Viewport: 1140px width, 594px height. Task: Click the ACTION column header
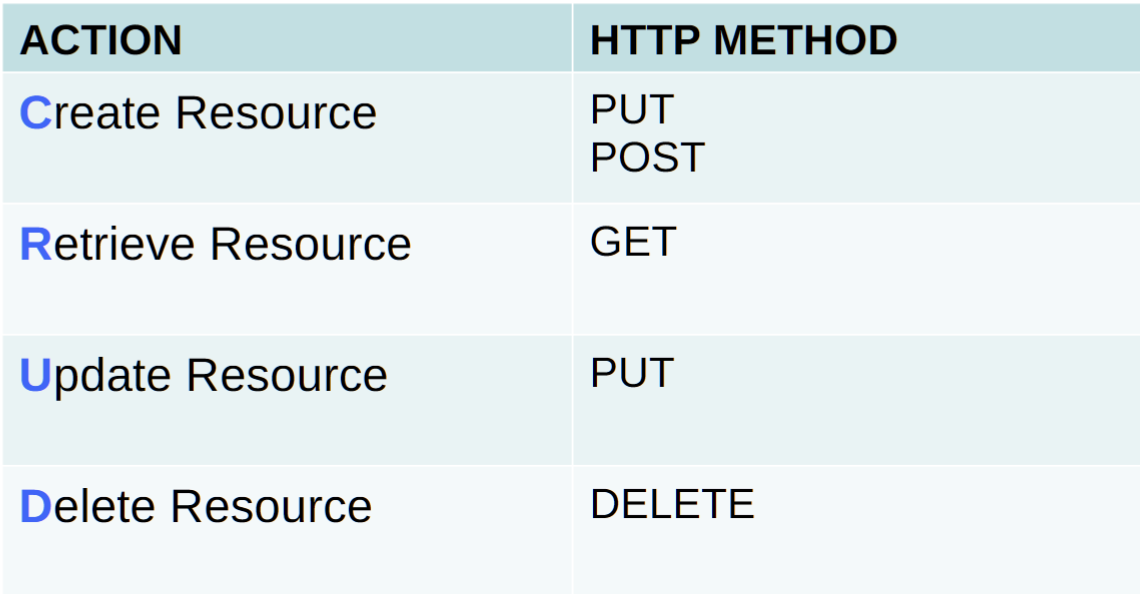pyautogui.click(x=100, y=40)
